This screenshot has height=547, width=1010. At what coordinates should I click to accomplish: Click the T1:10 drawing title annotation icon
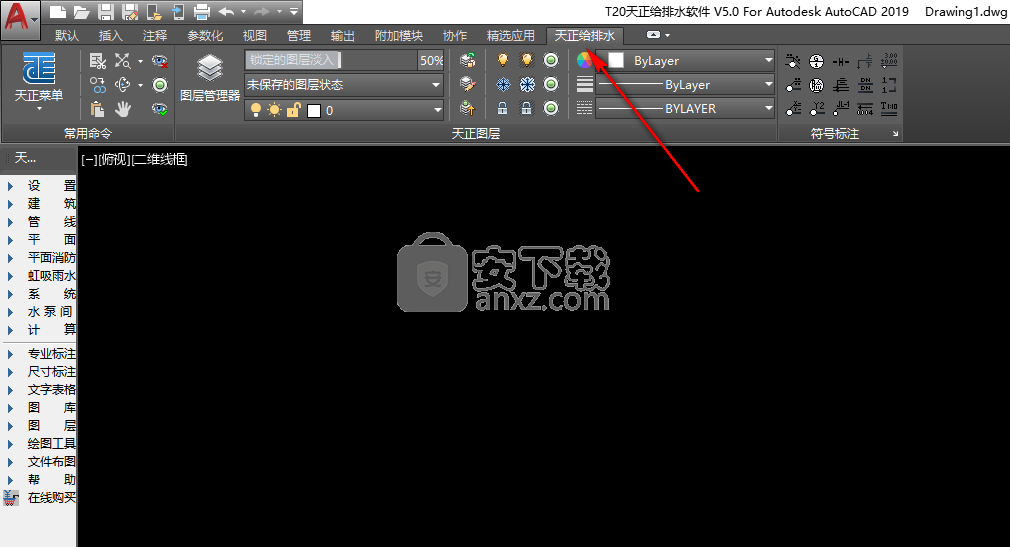click(889, 108)
